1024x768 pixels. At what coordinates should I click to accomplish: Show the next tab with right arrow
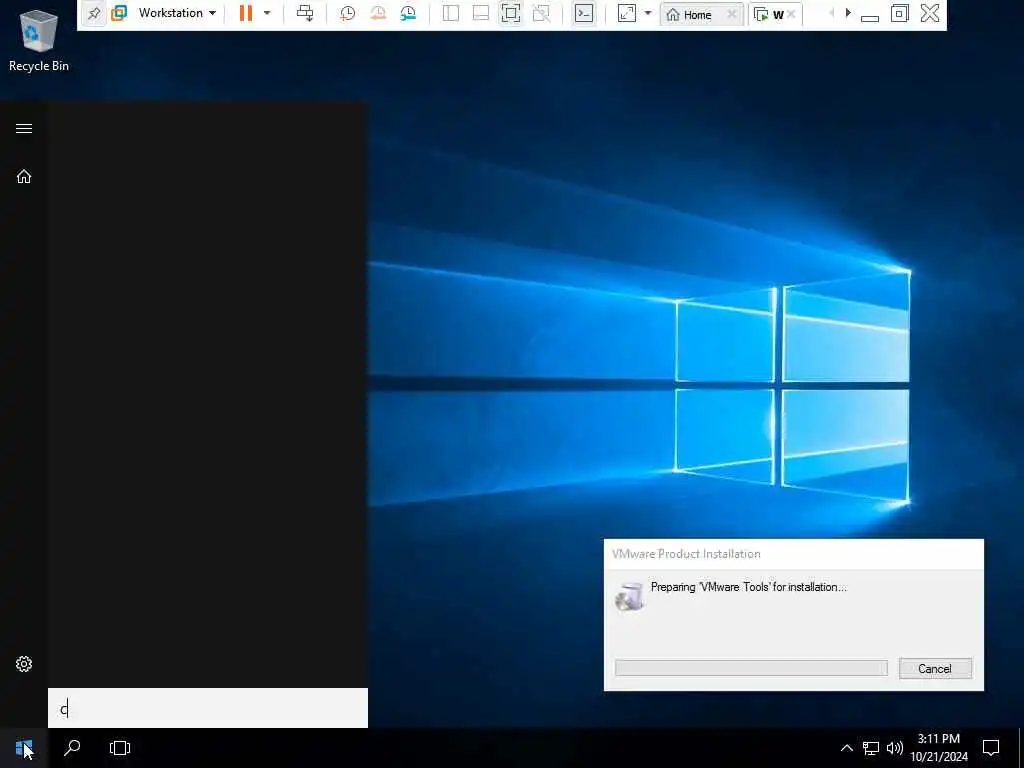pyautogui.click(x=848, y=13)
